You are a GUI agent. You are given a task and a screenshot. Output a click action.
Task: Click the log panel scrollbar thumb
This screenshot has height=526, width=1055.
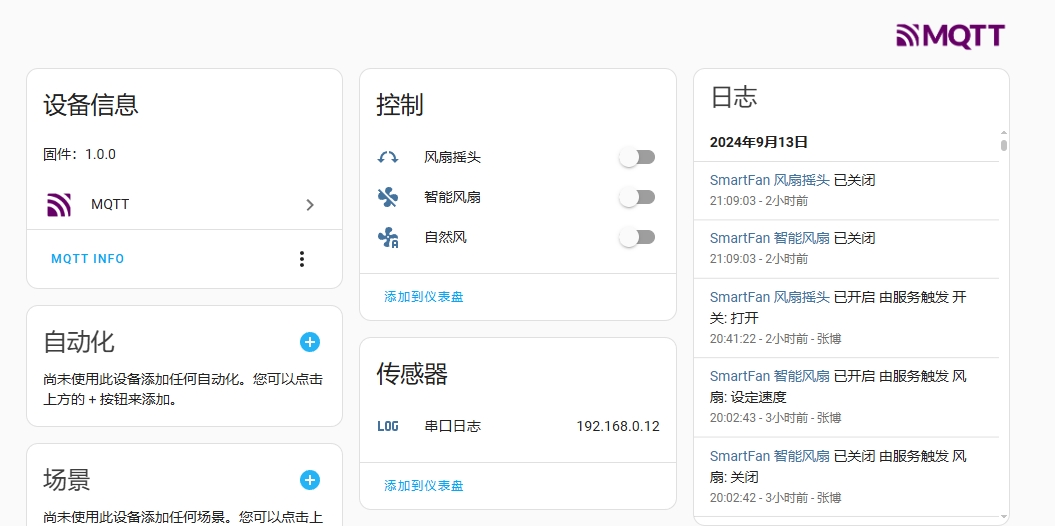click(x=1004, y=145)
